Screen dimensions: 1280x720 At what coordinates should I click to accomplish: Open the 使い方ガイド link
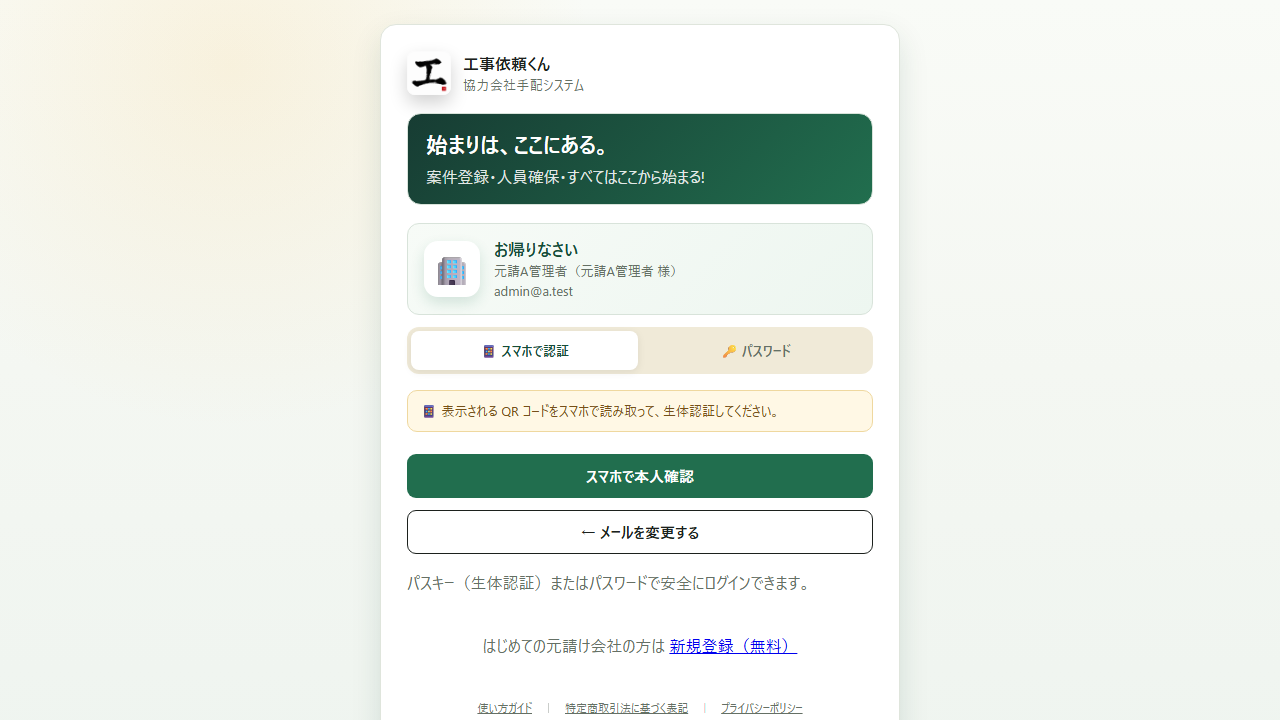click(505, 708)
